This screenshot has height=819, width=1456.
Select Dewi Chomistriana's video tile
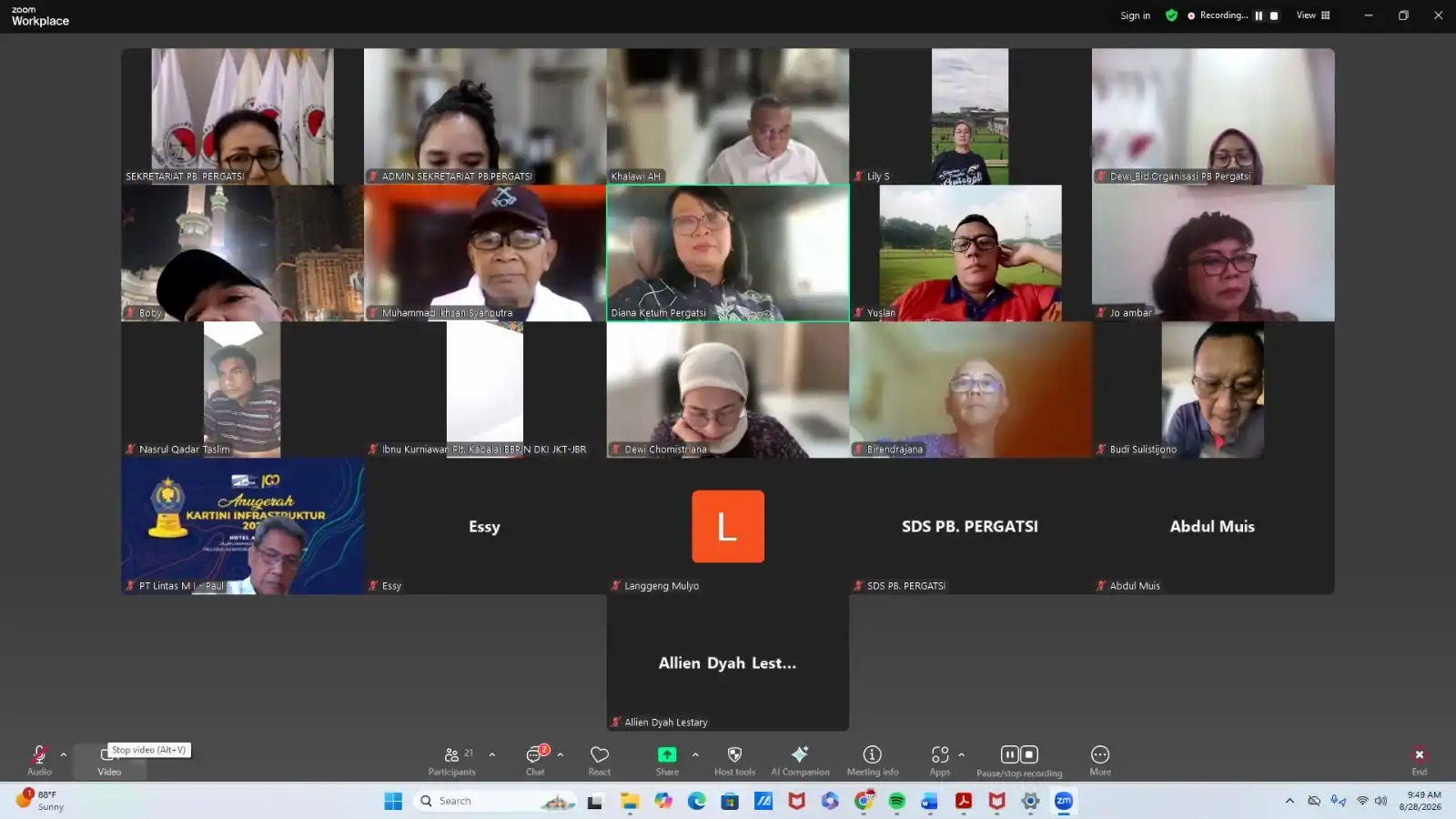pyautogui.click(x=728, y=389)
